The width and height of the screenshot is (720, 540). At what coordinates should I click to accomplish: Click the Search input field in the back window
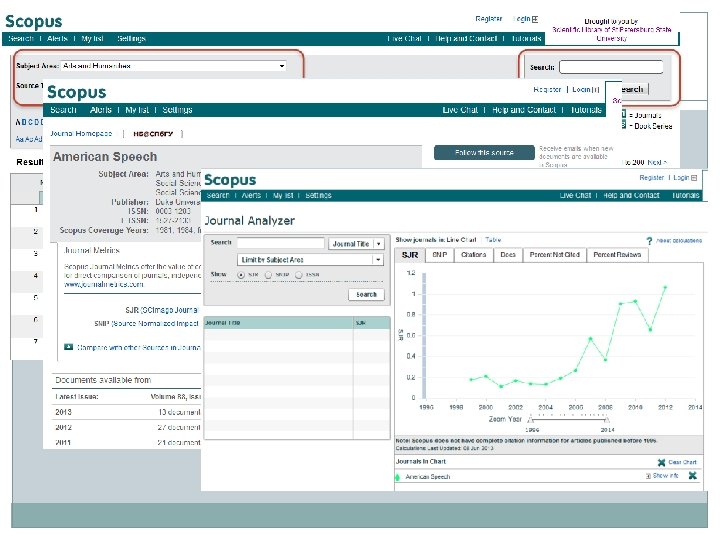[x=611, y=68]
